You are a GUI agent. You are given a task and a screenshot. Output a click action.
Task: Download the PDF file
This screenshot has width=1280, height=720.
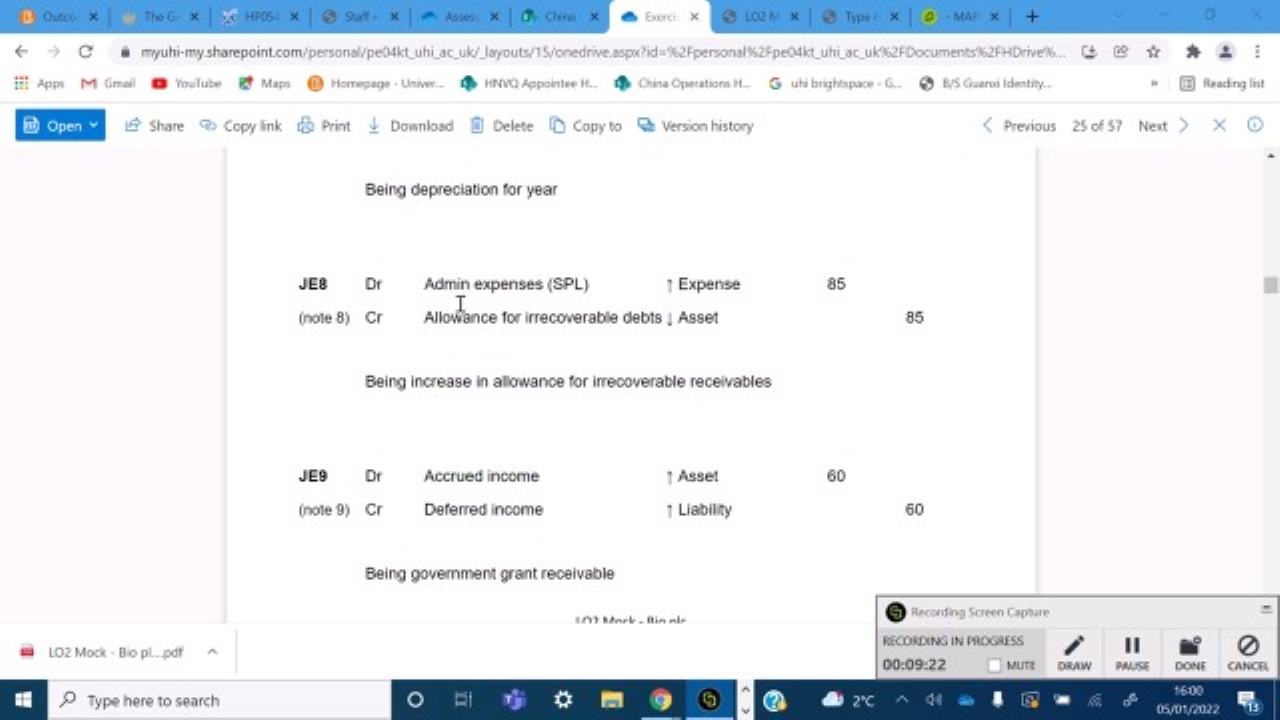click(410, 125)
